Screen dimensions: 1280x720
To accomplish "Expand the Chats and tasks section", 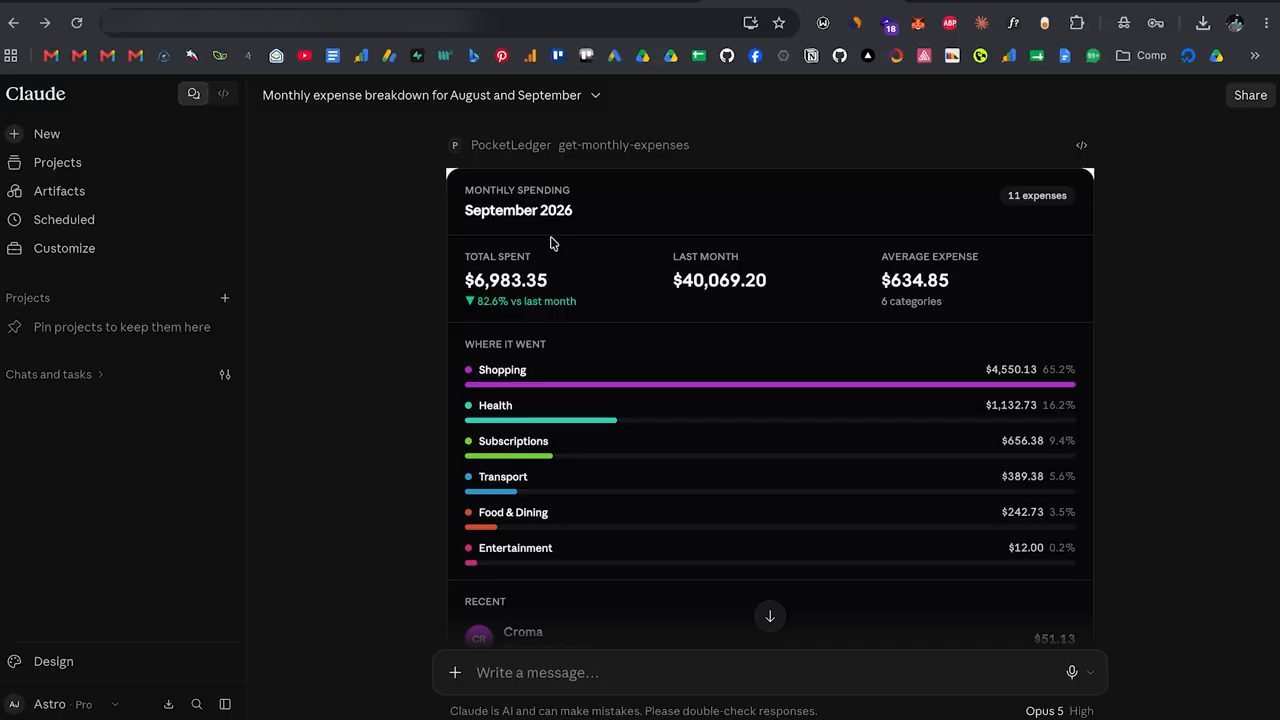I will [x=55, y=375].
